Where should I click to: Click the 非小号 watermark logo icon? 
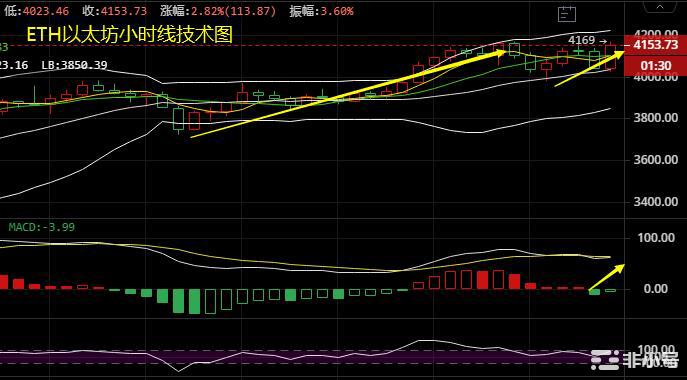(605, 360)
